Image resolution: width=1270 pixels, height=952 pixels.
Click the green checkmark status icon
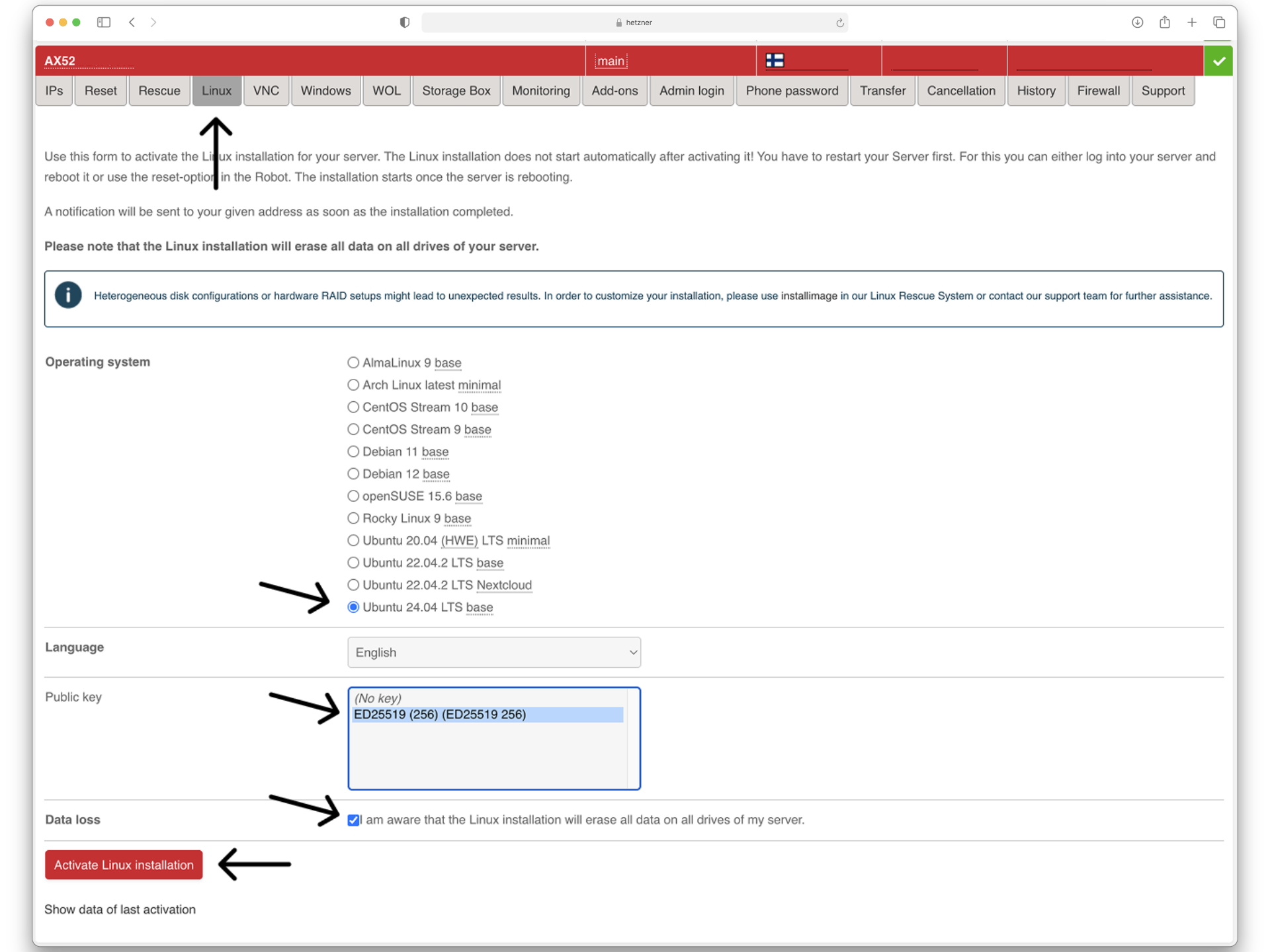pyautogui.click(x=1218, y=60)
